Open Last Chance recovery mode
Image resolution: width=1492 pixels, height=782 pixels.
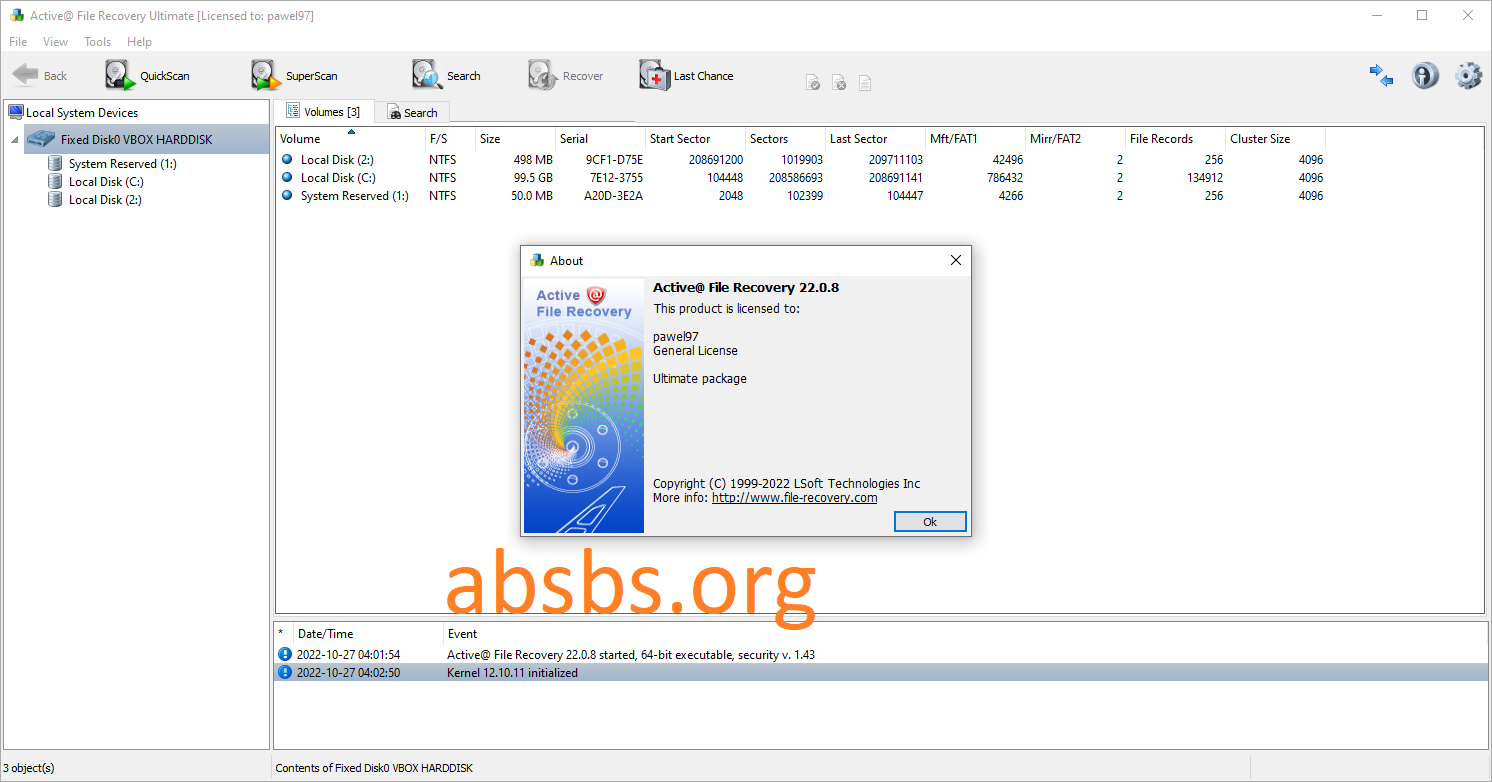point(686,75)
